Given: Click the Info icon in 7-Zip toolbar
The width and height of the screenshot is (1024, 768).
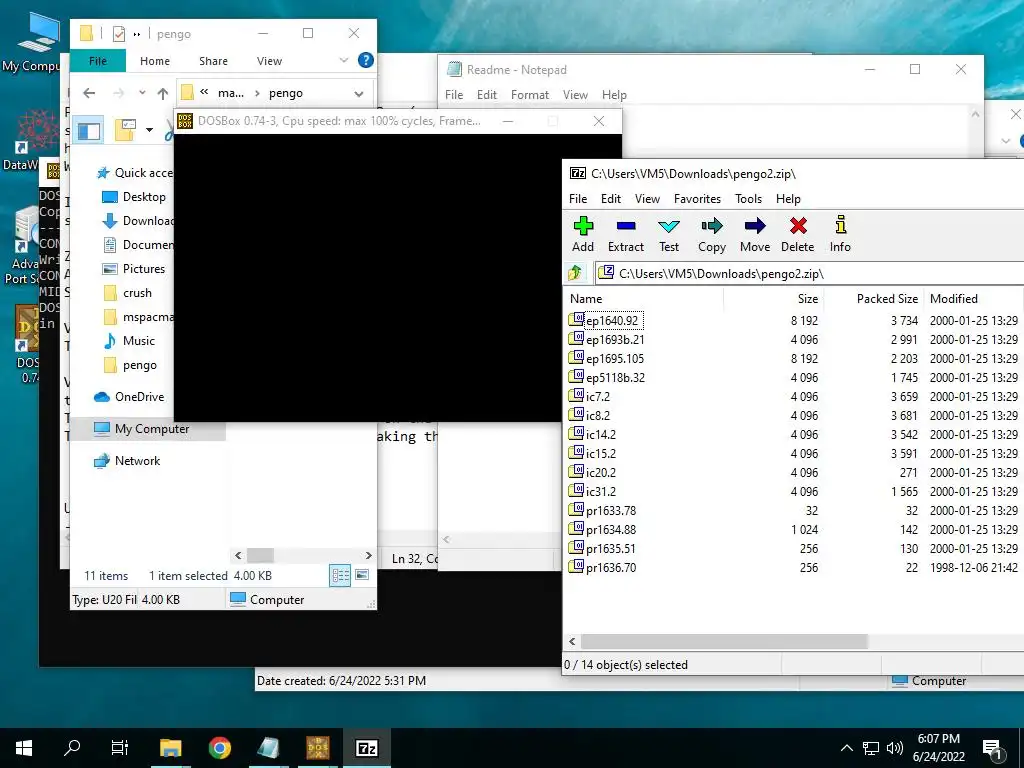Looking at the screenshot, I should tap(840, 225).
